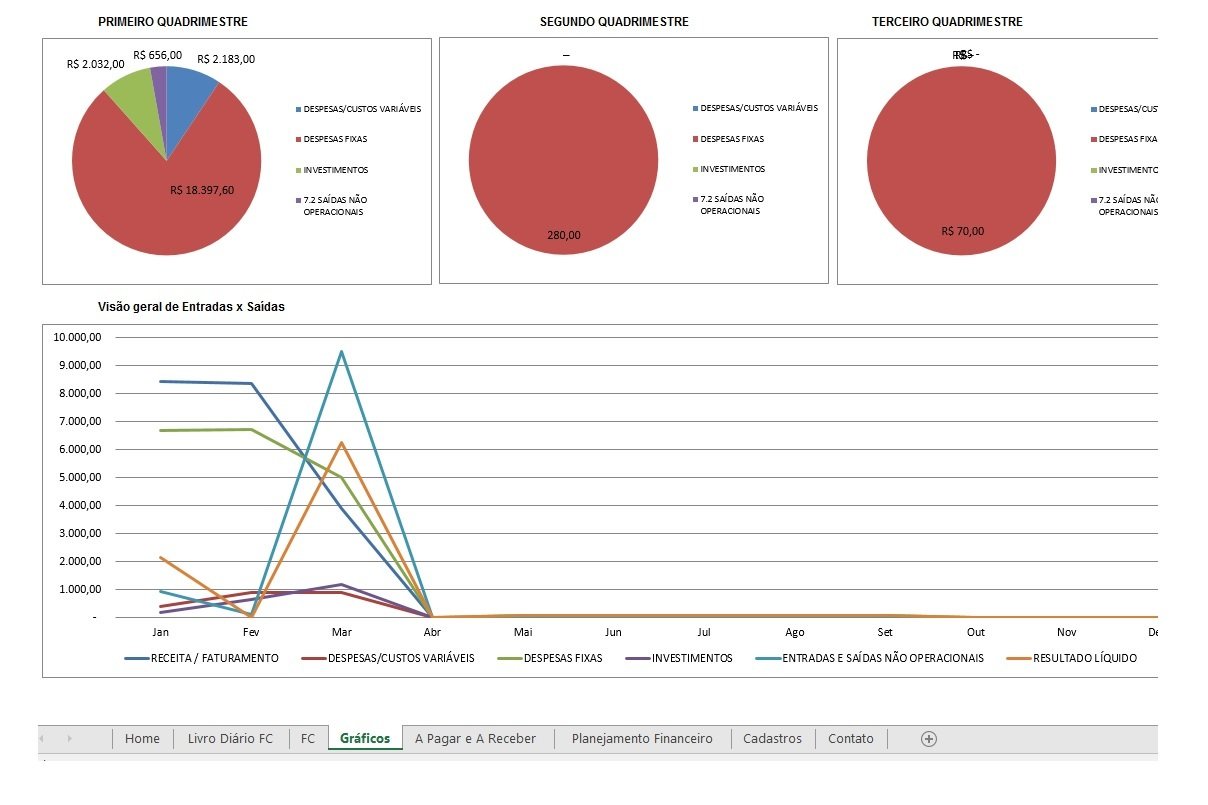Click next sheet navigation arrow

click(69, 738)
